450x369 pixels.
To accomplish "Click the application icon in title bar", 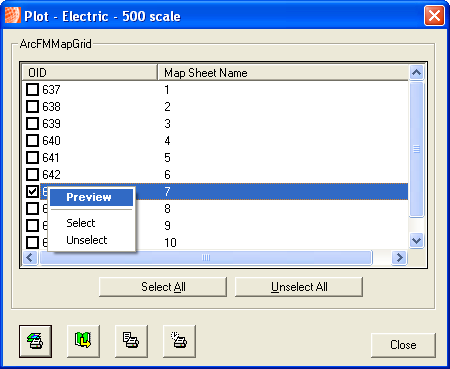I will click(13, 16).
